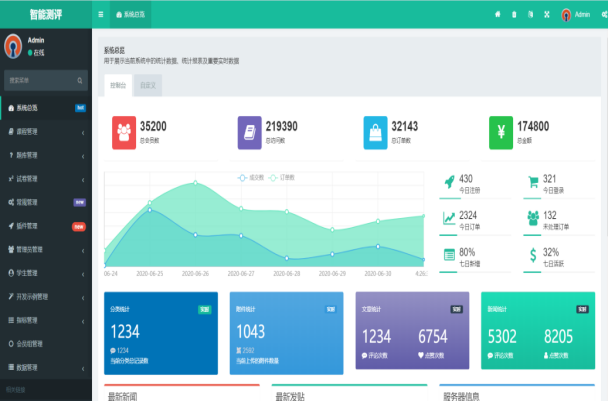The image size is (608, 401).
Task: Click the home icon in top bar
Action: pos(498,15)
